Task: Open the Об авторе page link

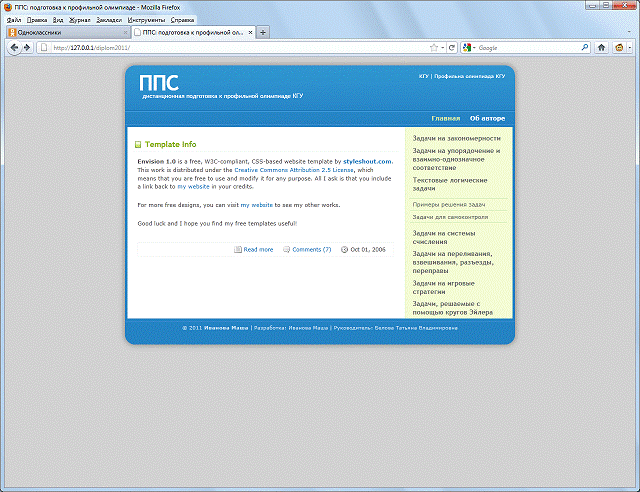Action: pos(487,118)
